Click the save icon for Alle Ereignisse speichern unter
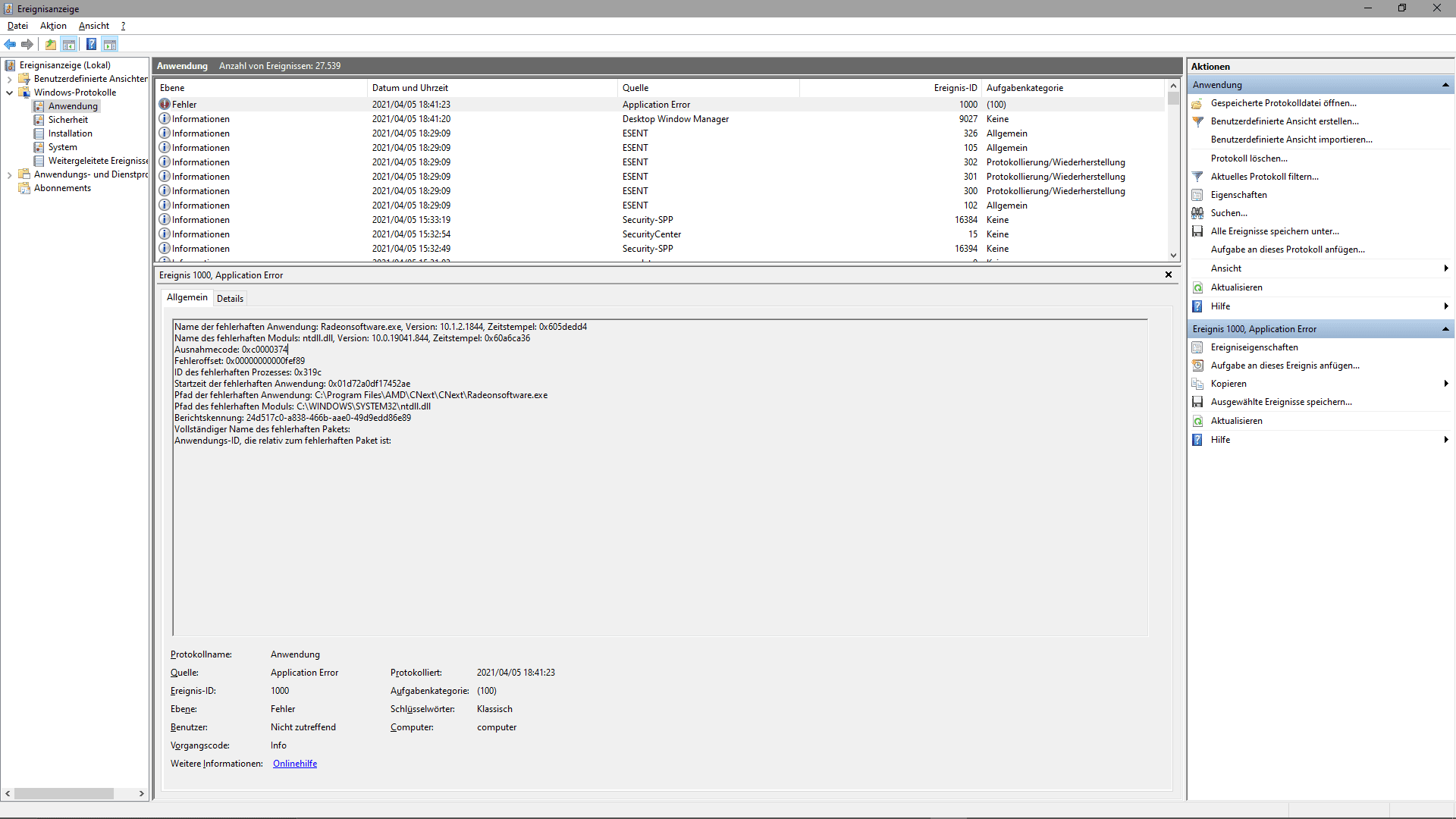 coord(1198,231)
